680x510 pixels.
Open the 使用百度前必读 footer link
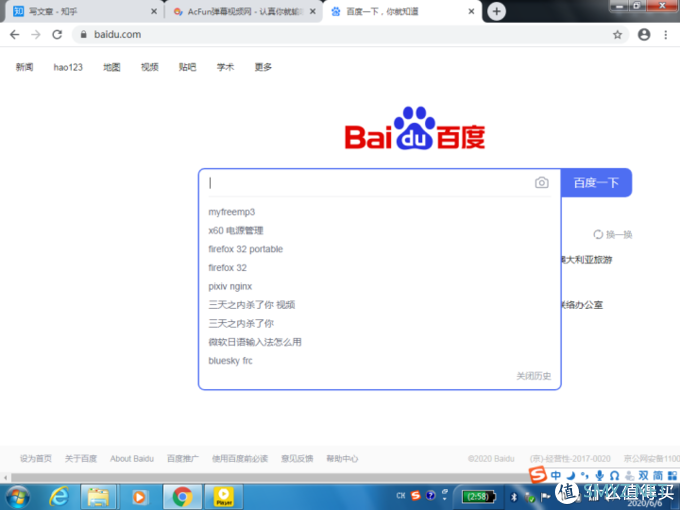click(x=240, y=458)
